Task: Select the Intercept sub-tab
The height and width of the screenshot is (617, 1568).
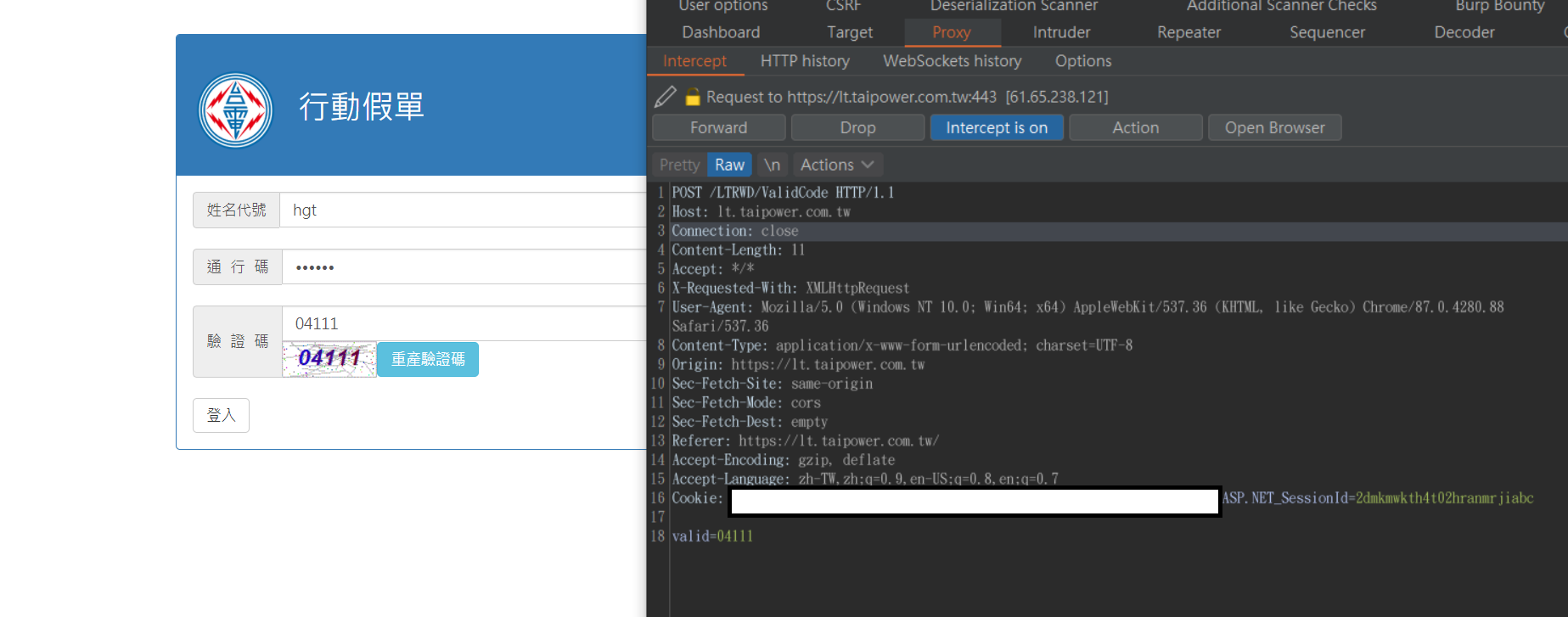Action: [x=694, y=61]
